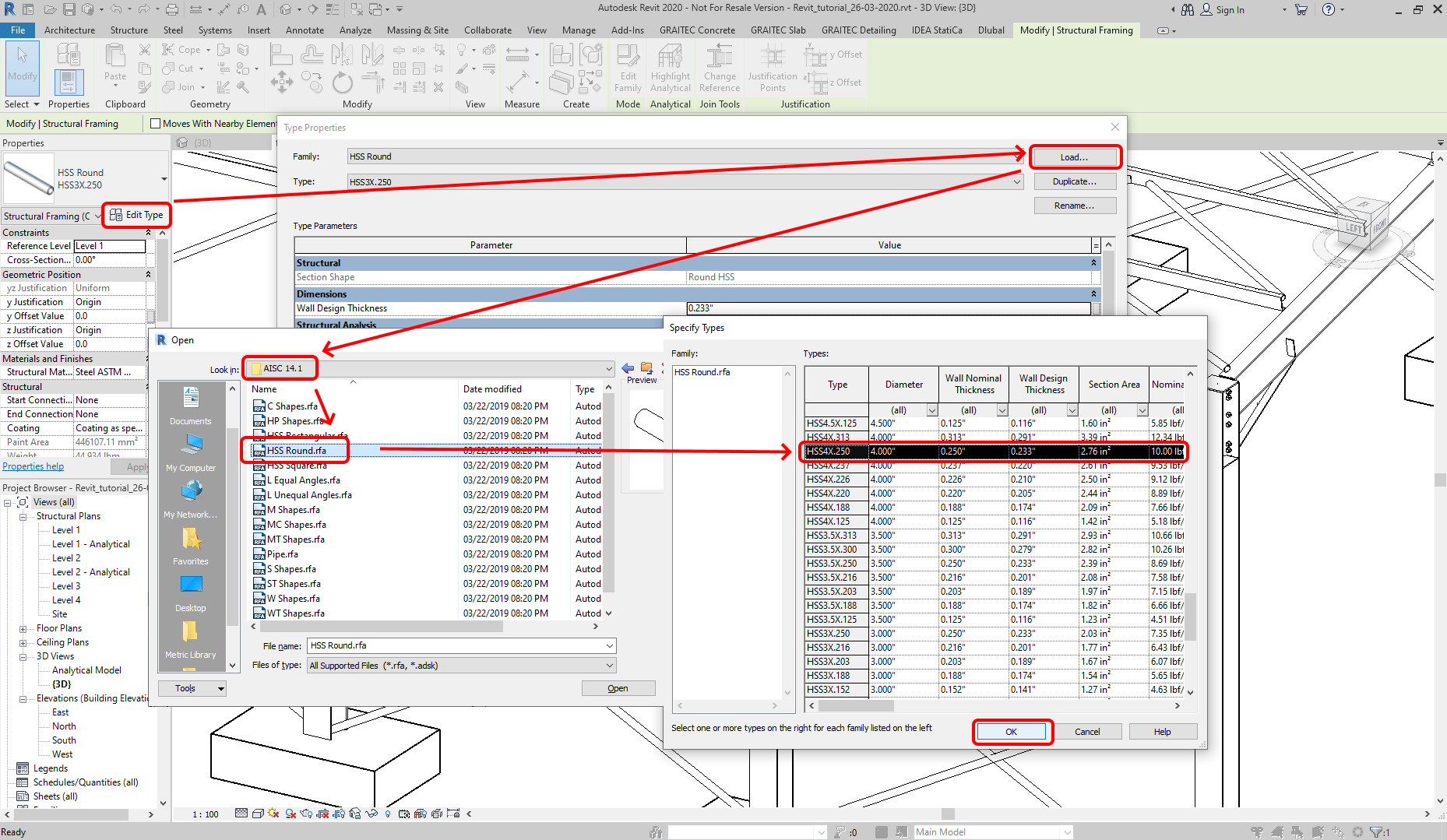
Task: Click the Paste clipboard icon
Action: pyautogui.click(x=115, y=56)
